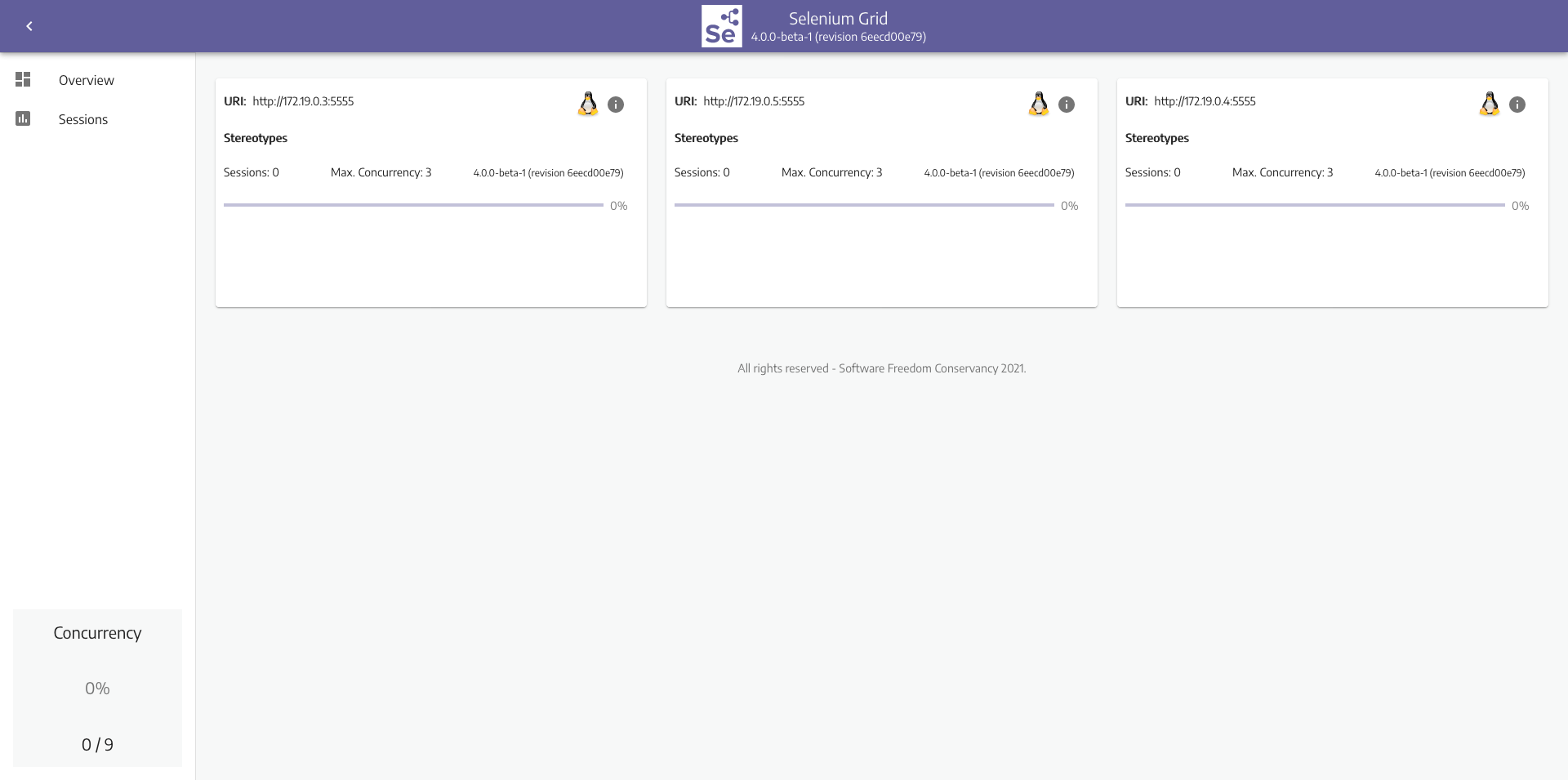This screenshot has height=780, width=1568.
Task: Click the Selenium Grid title
Action: point(838,19)
